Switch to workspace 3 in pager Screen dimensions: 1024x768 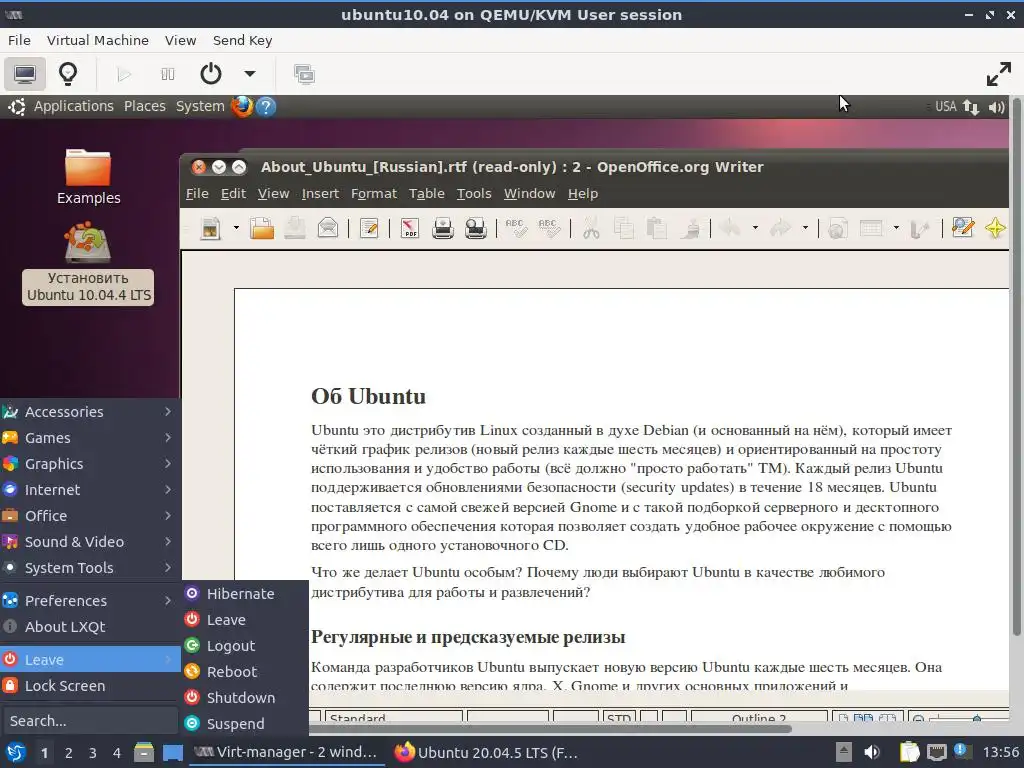pos(92,753)
